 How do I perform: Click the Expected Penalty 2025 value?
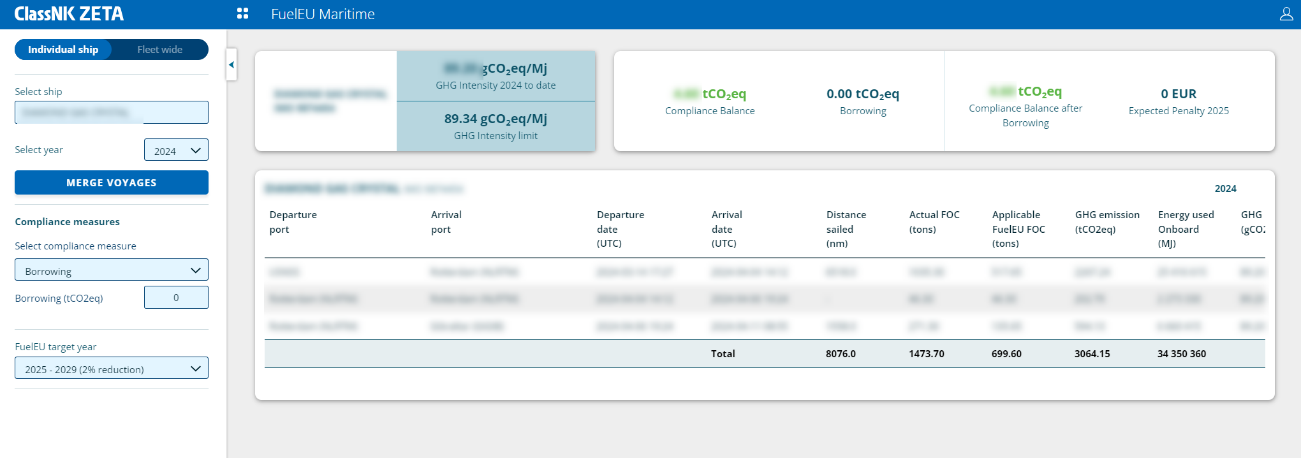[1179, 94]
